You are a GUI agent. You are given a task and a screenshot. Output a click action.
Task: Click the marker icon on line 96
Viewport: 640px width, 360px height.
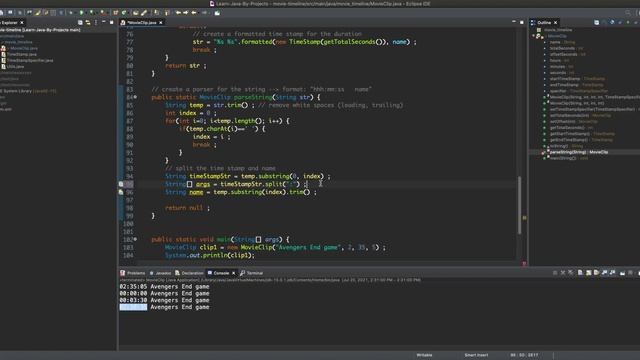click(x=121, y=192)
